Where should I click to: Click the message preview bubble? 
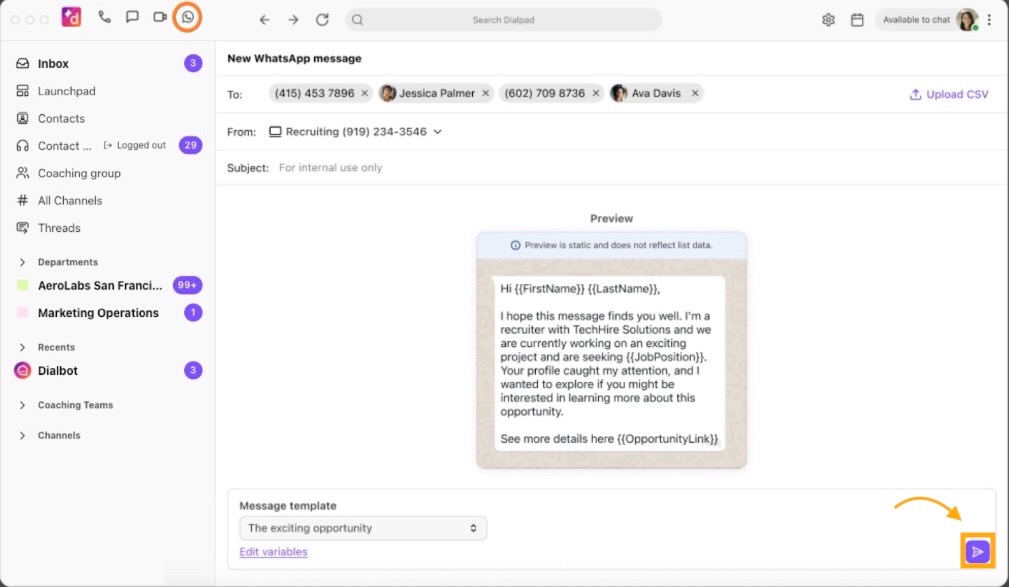(609, 364)
